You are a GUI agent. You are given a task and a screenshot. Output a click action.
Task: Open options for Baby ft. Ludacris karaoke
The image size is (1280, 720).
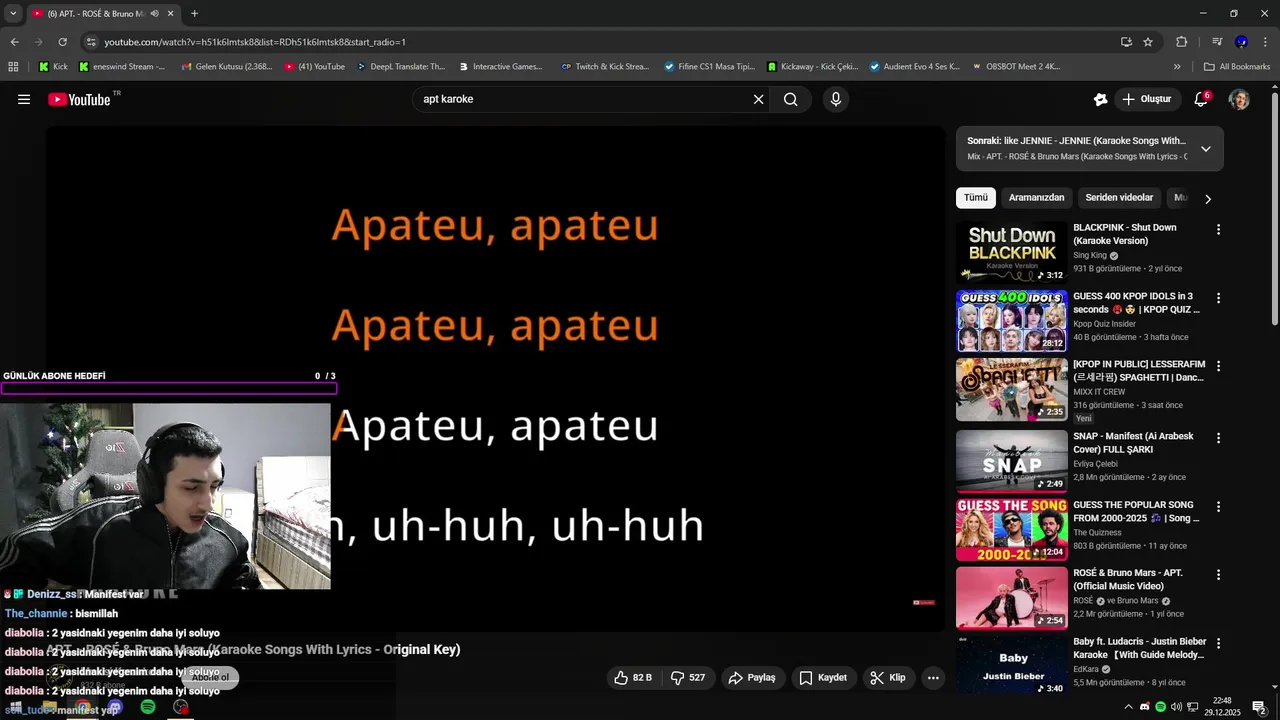click(x=1218, y=643)
